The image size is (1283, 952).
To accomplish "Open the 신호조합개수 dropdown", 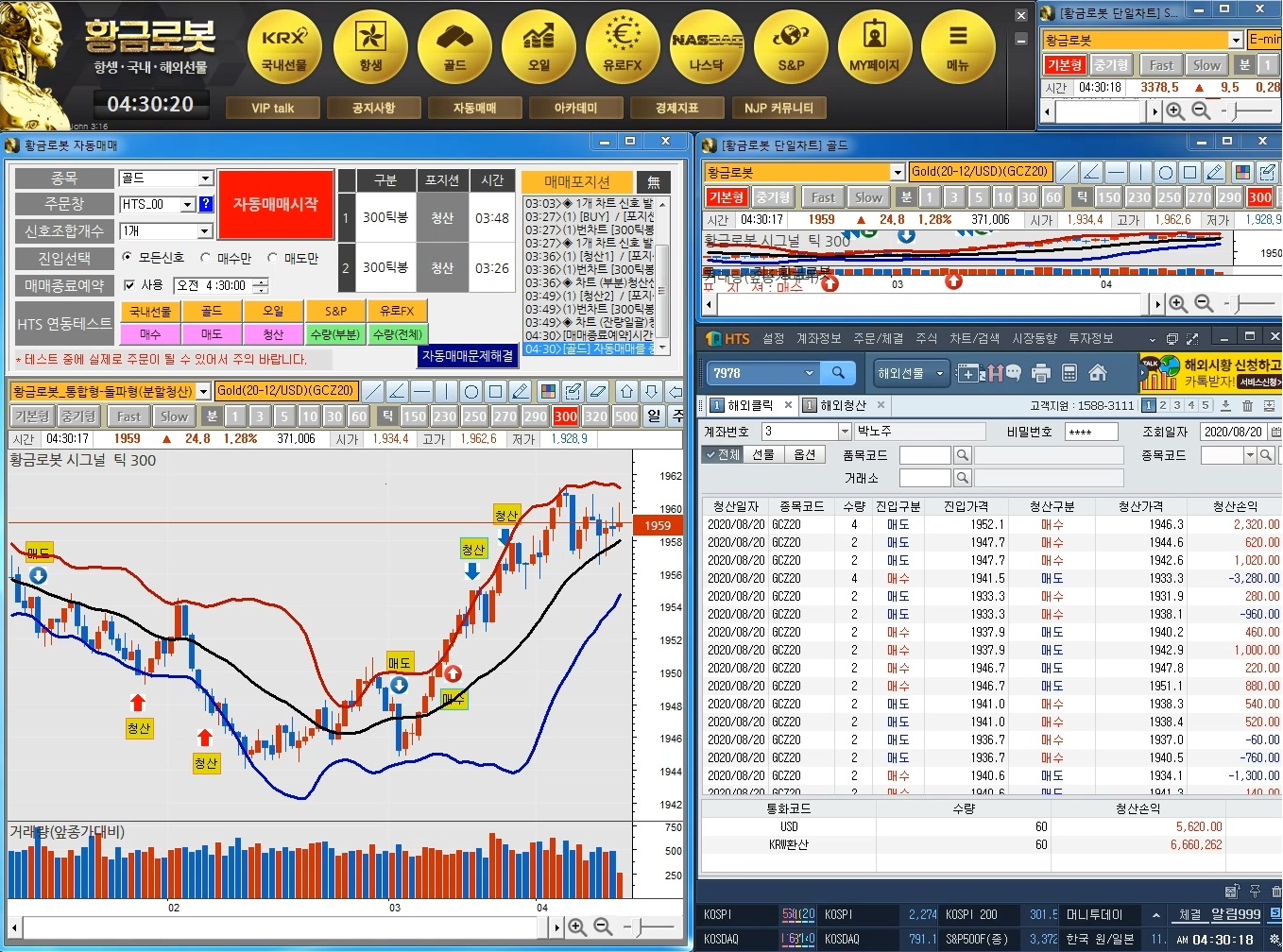I will [205, 230].
